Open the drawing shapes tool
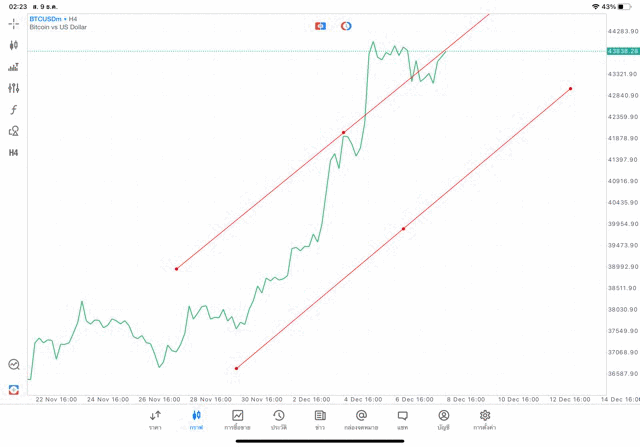 coord(14,131)
